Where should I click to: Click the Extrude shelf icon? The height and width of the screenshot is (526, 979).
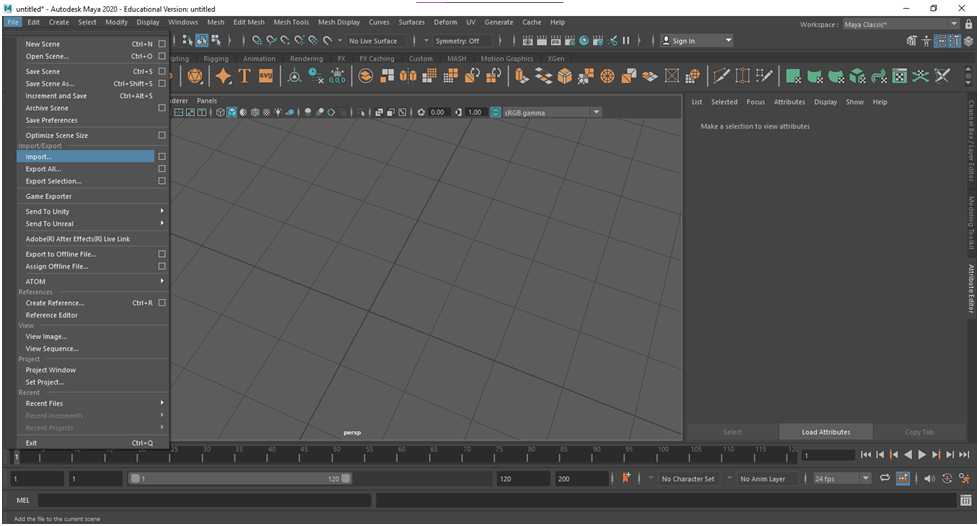click(521, 76)
